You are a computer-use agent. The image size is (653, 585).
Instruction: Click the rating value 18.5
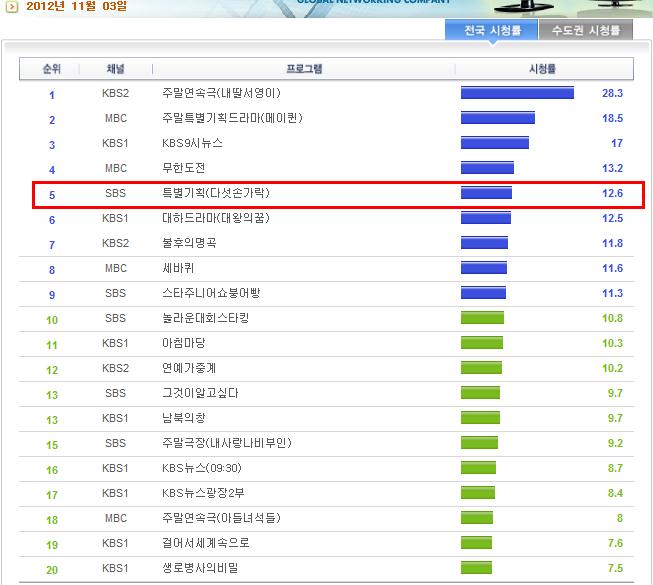[612, 118]
